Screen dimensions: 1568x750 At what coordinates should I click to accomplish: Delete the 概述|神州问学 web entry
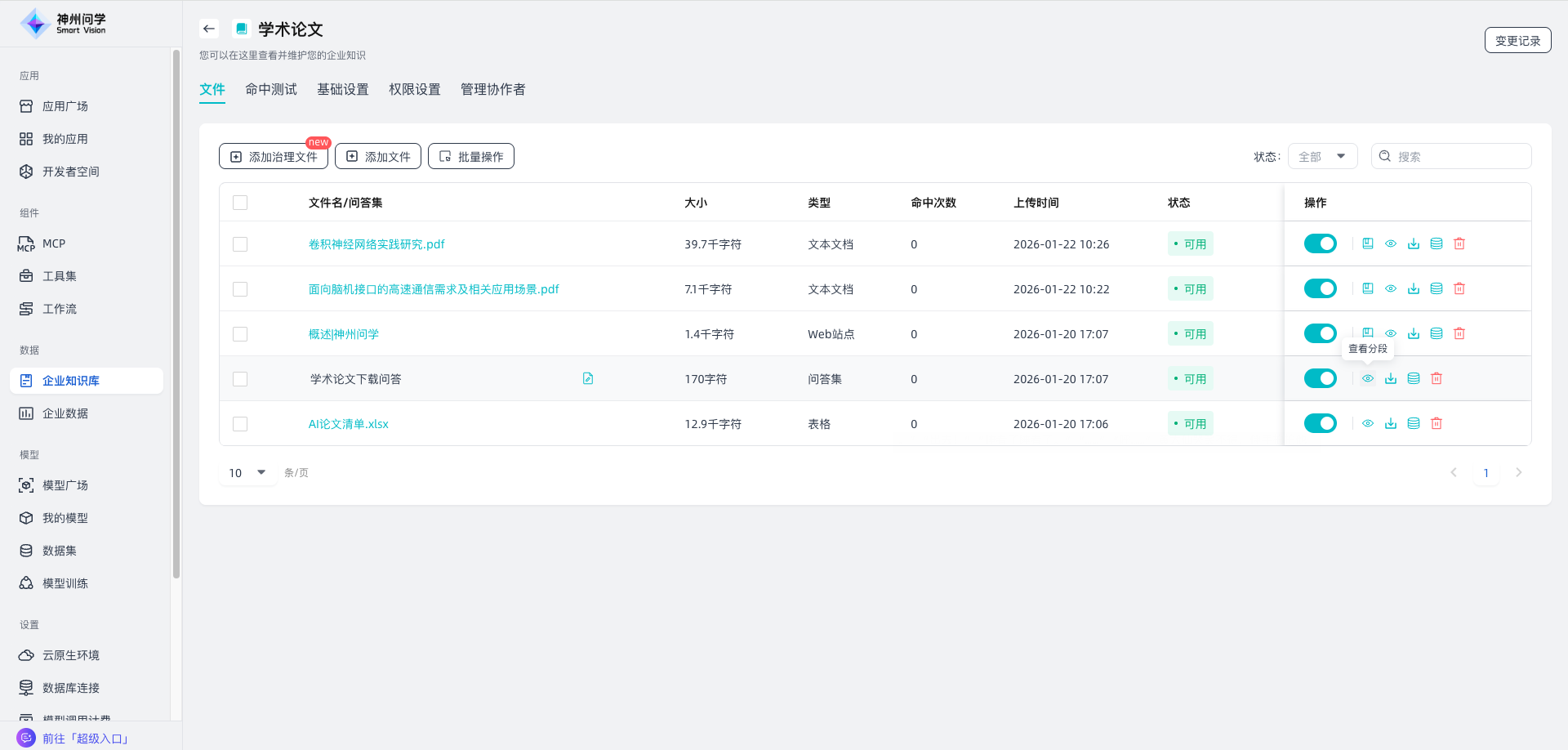[1459, 333]
